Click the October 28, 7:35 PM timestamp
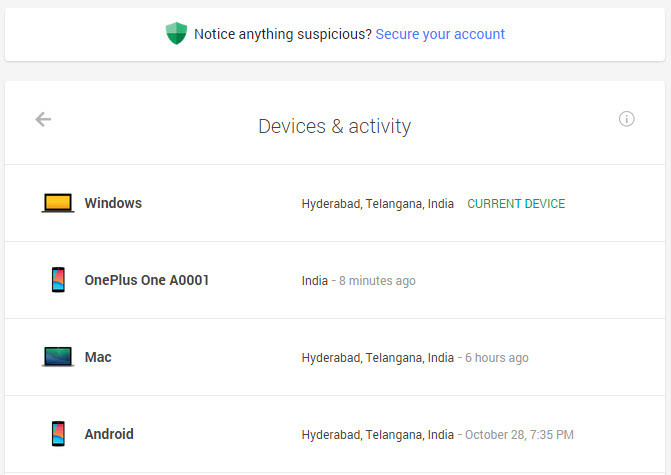671x475 pixels. pos(519,435)
